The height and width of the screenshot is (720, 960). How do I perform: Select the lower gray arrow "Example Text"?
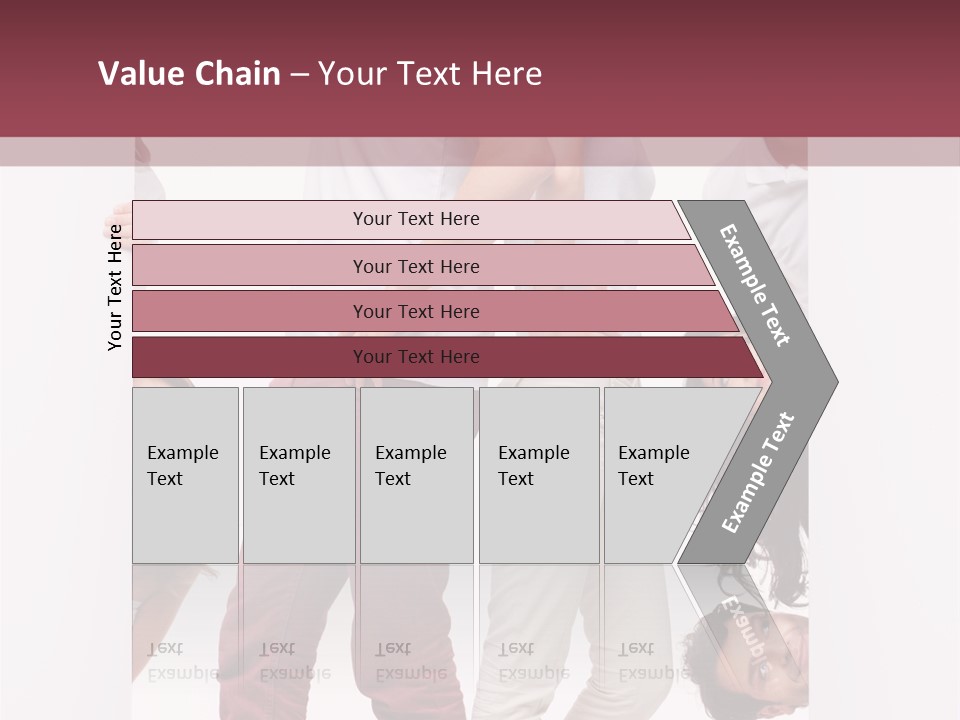coord(758,473)
